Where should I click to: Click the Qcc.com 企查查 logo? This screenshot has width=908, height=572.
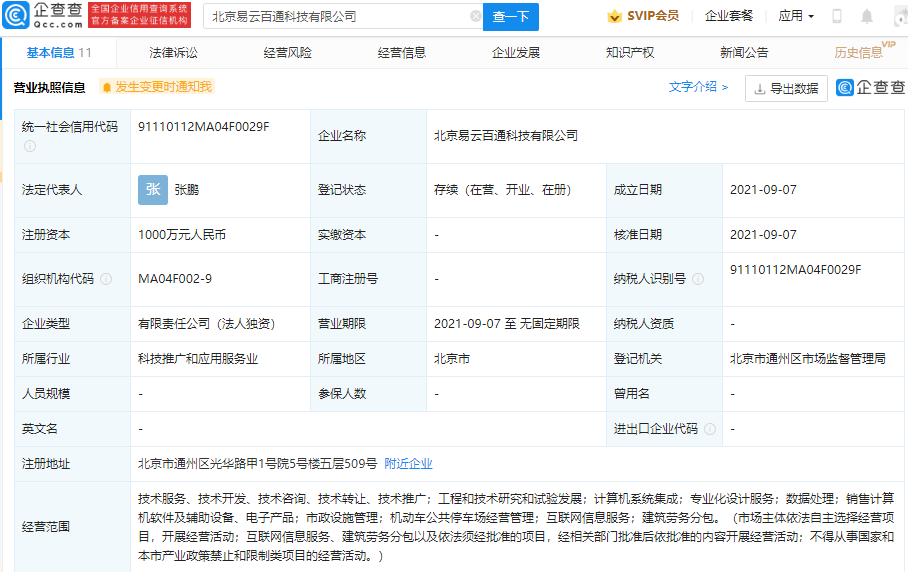(x=42, y=15)
